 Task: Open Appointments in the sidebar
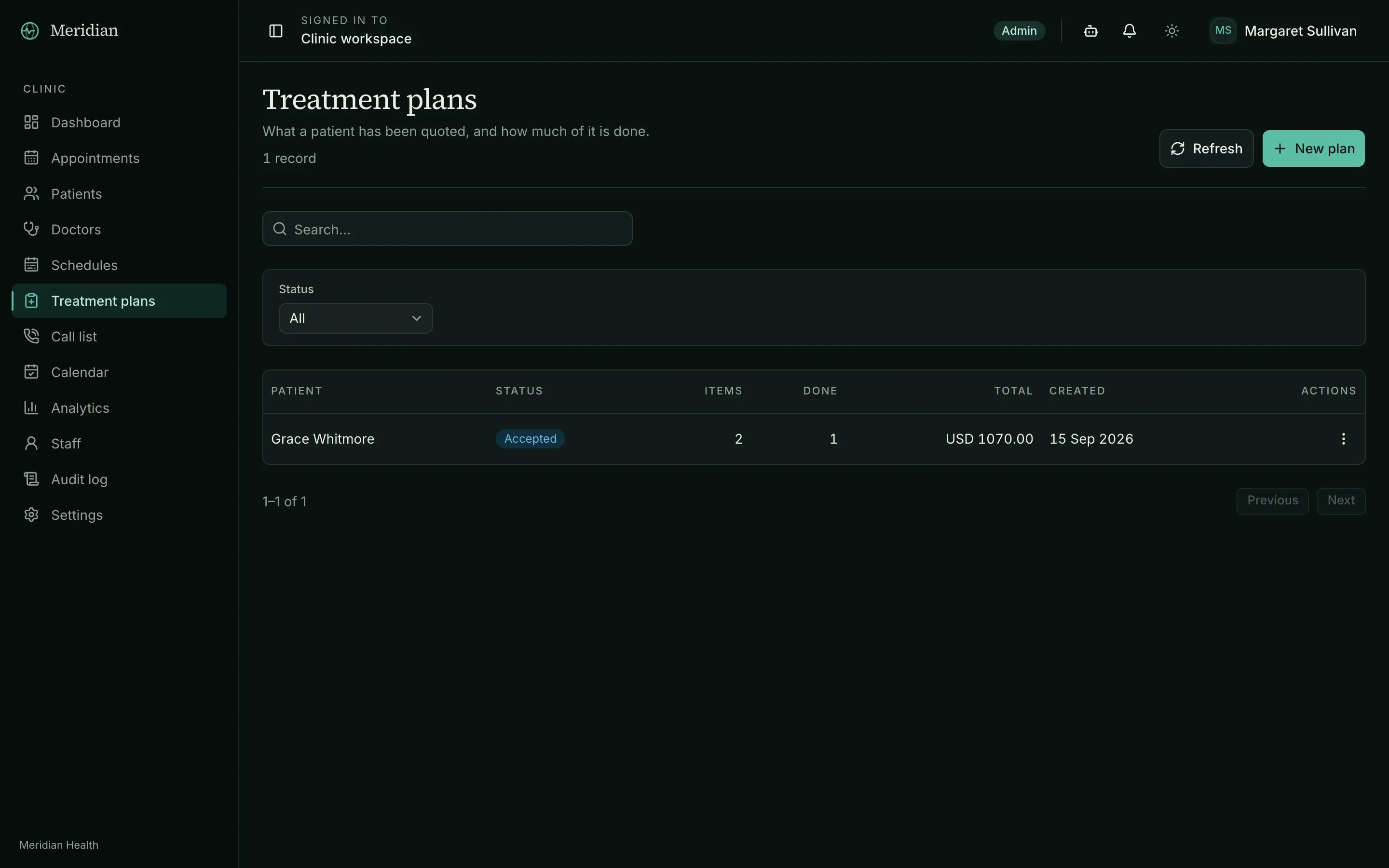click(x=119, y=158)
